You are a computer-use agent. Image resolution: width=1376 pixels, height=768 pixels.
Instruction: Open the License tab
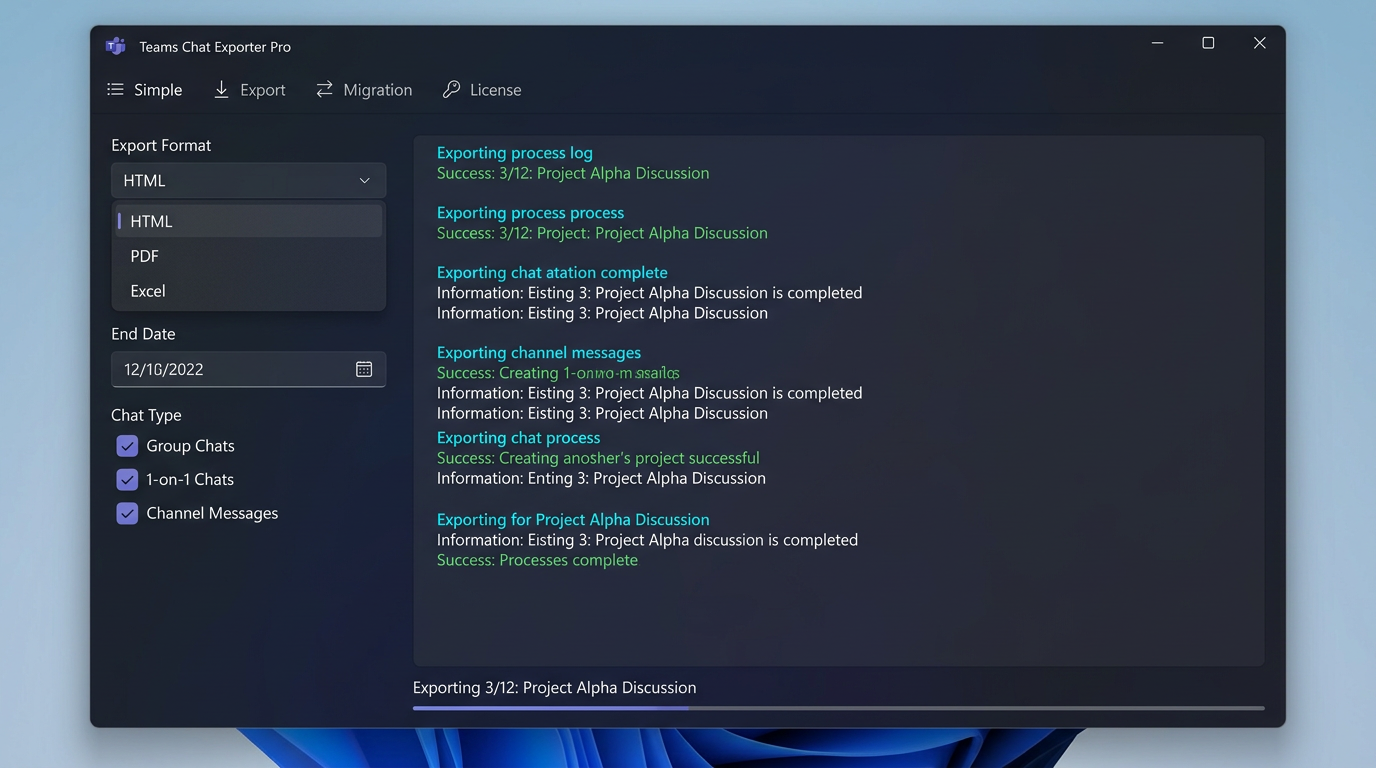click(482, 90)
